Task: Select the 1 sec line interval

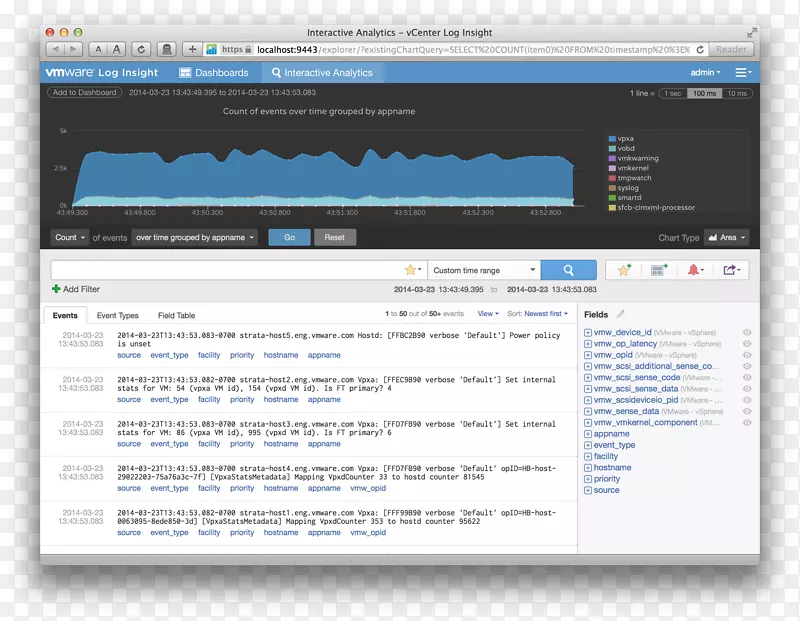Action: point(671,93)
